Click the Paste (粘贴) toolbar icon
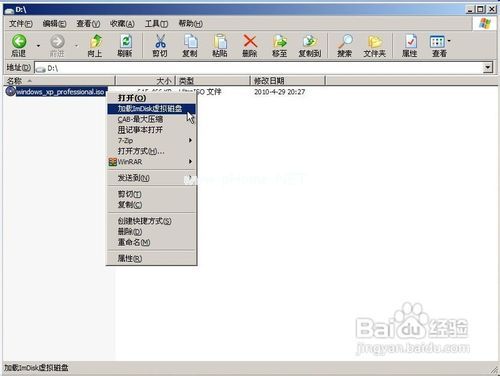Viewport: 500px width, 376px height. (220, 42)
